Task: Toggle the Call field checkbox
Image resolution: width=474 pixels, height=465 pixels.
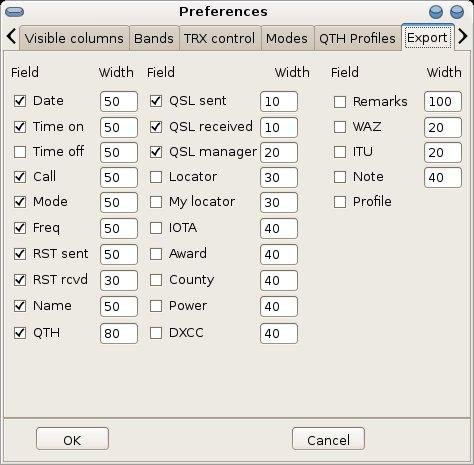Action: click(x=20, y=177)
